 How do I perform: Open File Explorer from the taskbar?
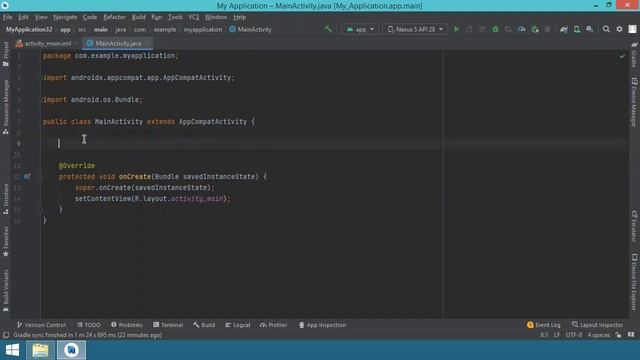[x=40, y=350]
